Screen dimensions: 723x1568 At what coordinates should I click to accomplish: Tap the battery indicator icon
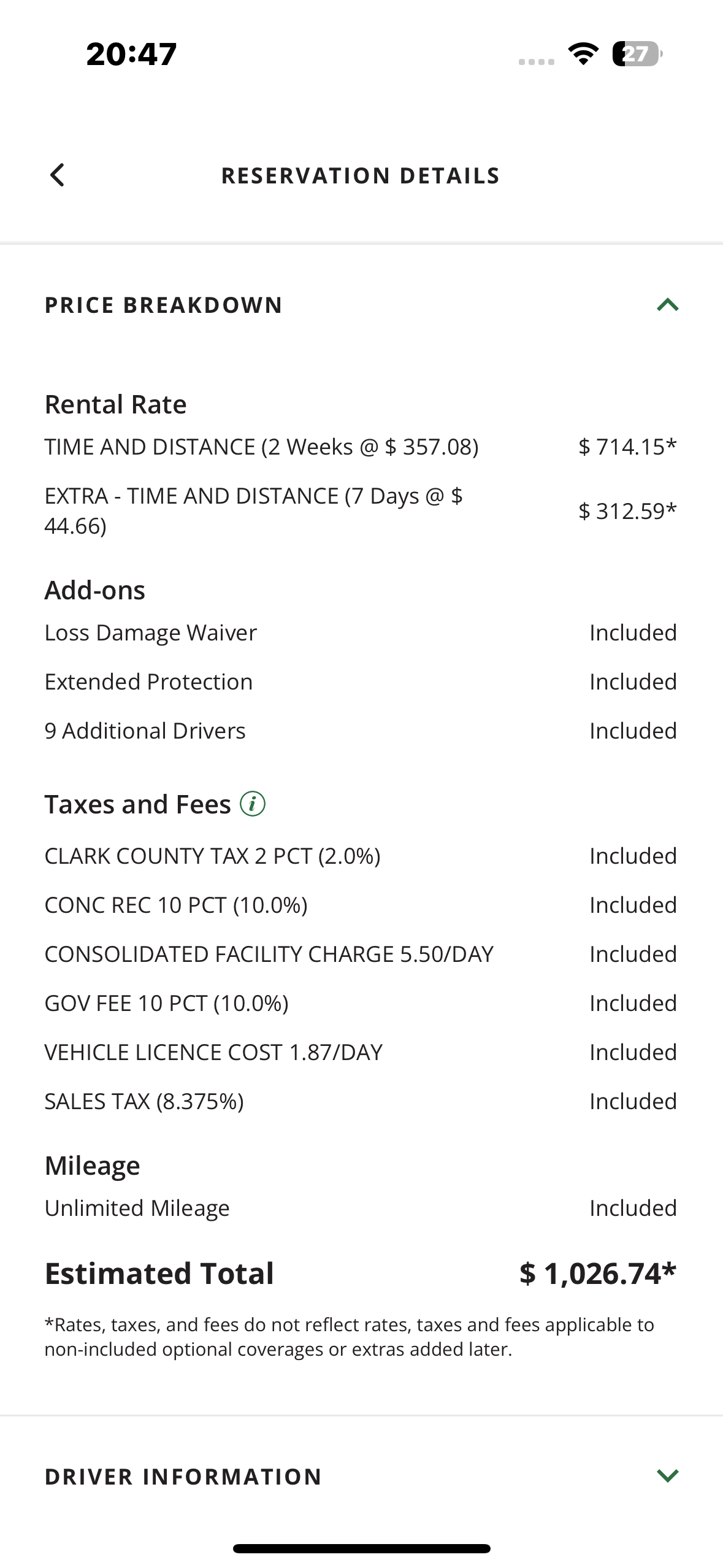(637, 54)
